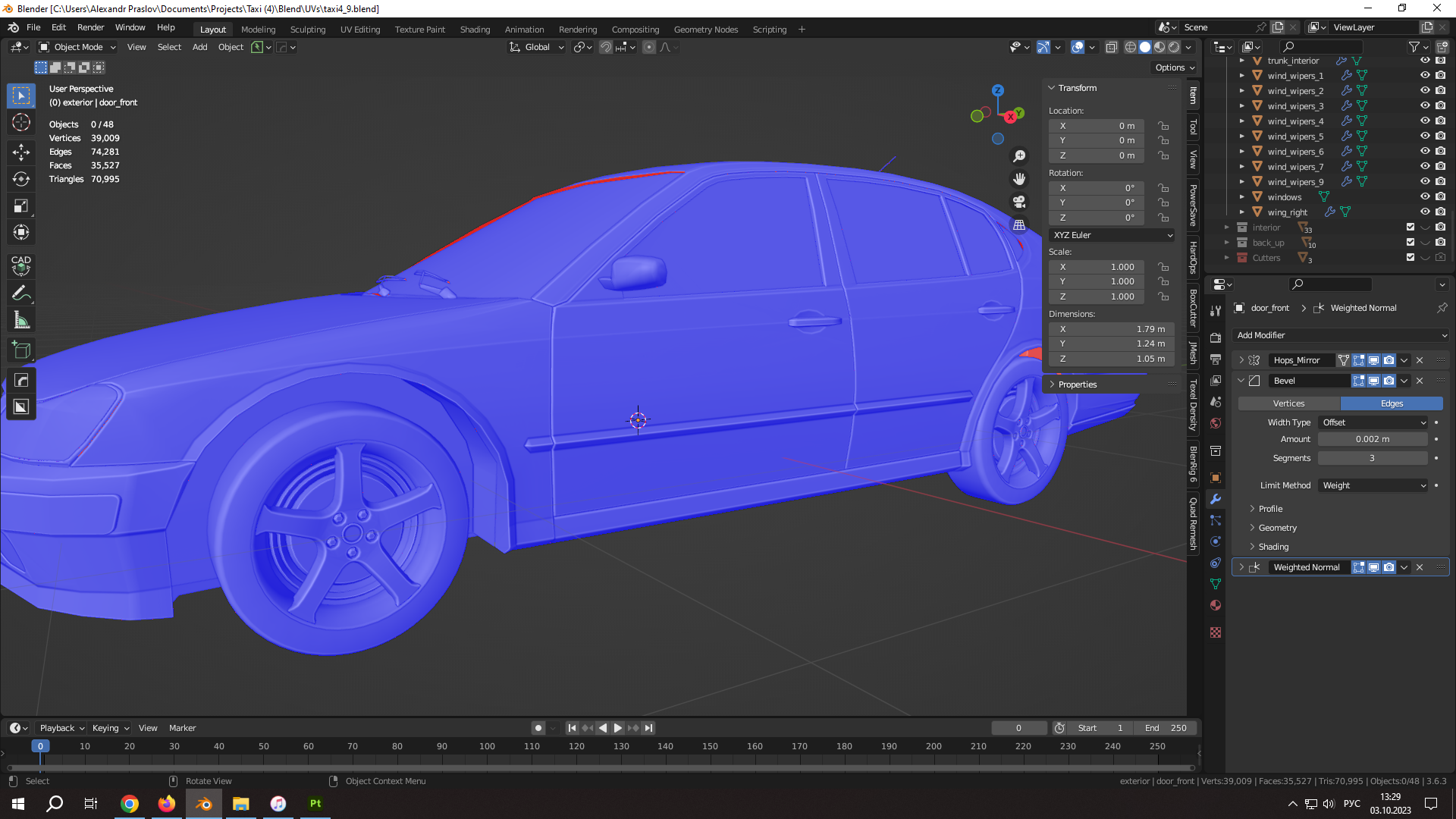Select Vertices bevel mode button

pos(1288,403)
